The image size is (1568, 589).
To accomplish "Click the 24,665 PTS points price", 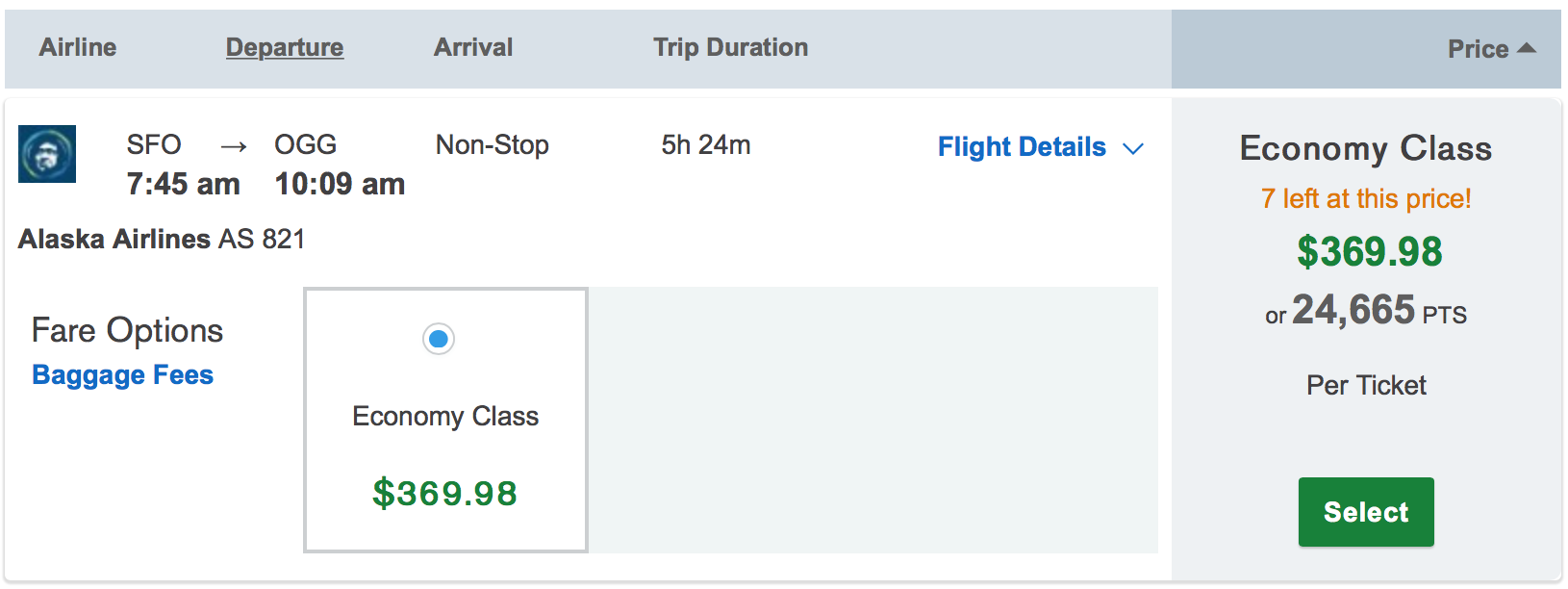I will coord(1366,312).
